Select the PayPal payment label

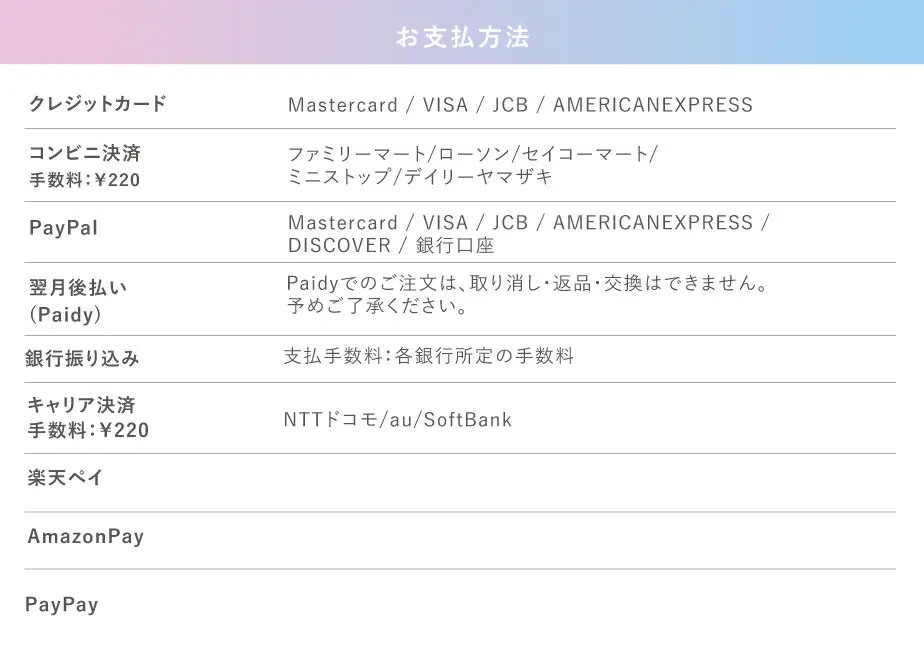pos(63,227)
